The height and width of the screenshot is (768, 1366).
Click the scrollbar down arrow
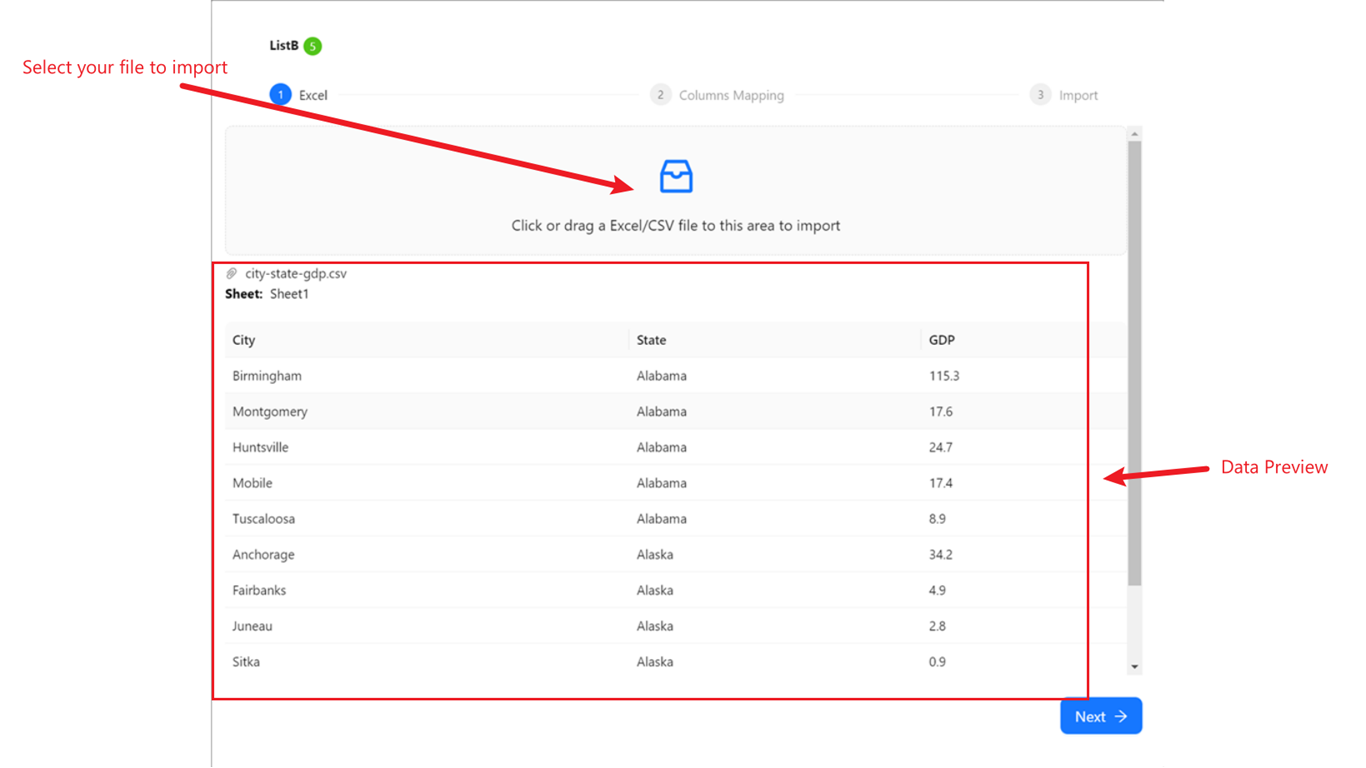tap(1134, 666)
